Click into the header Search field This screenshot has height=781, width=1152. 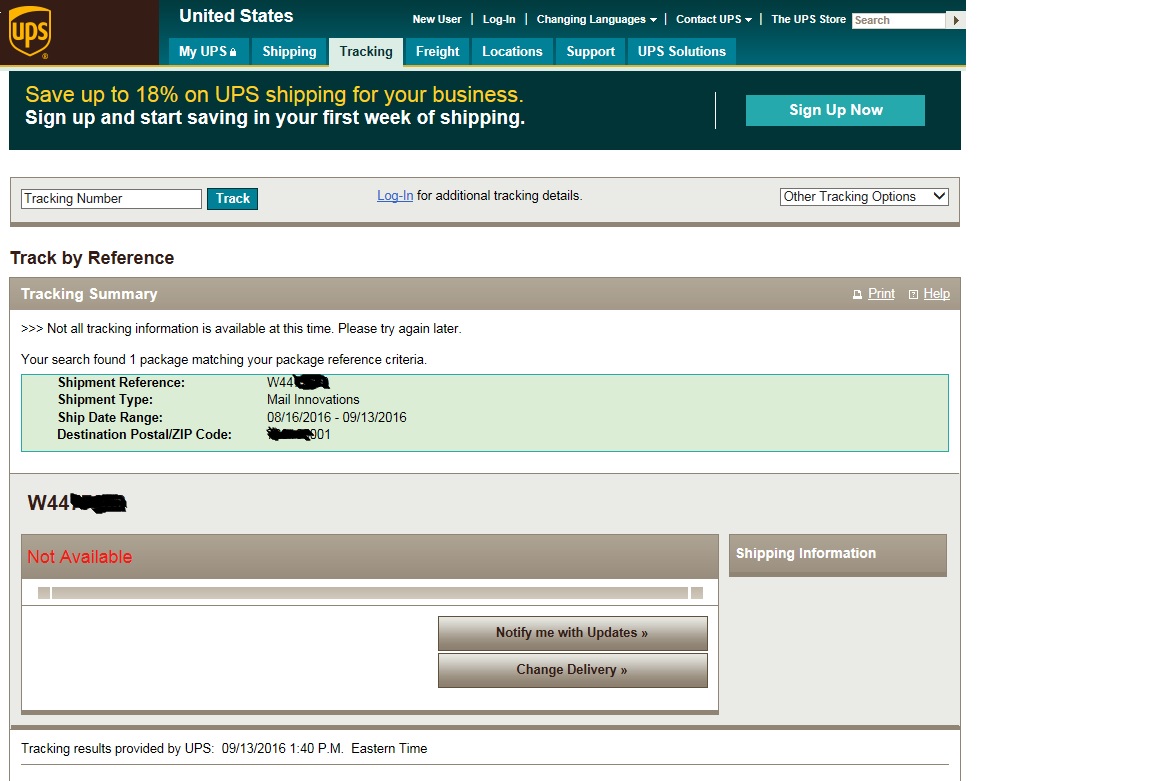click(899, 21)
